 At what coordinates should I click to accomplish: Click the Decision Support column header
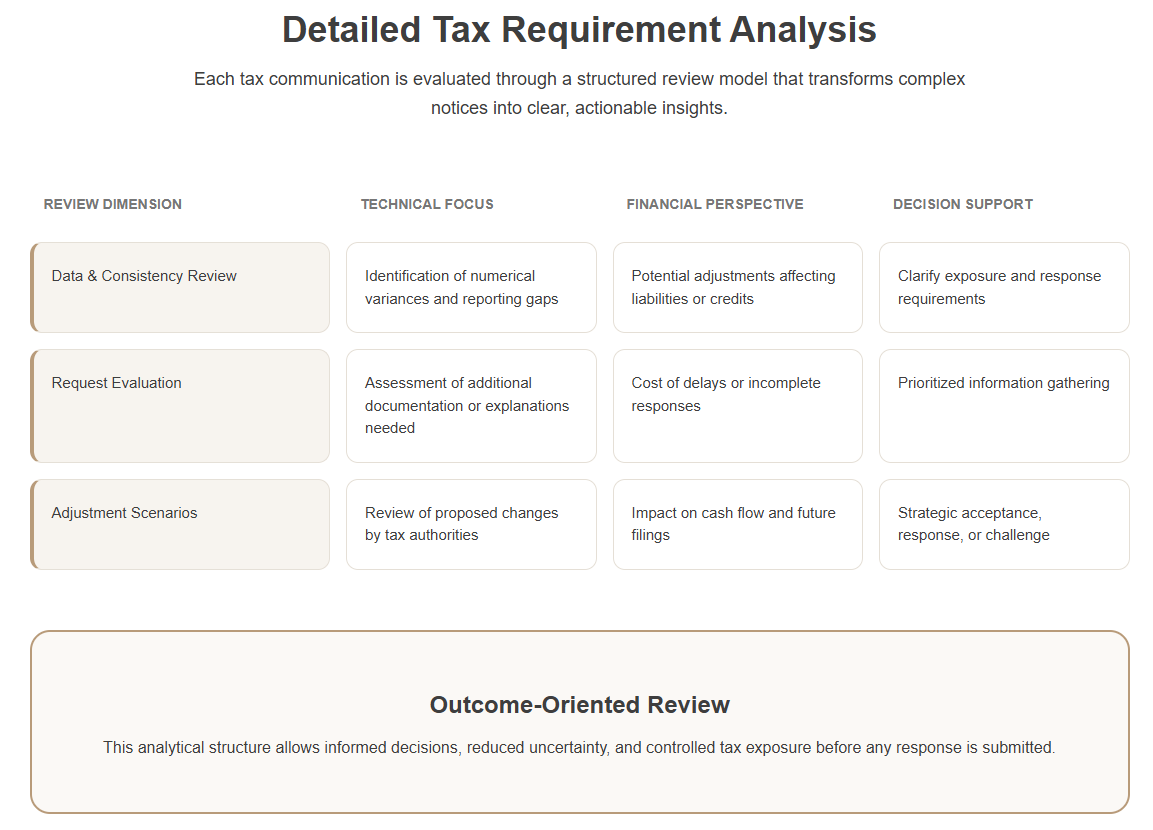(963, 204)
